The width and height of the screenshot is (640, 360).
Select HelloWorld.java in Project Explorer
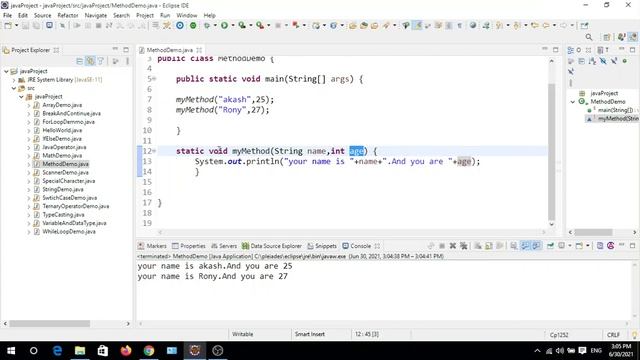(62, 130)
